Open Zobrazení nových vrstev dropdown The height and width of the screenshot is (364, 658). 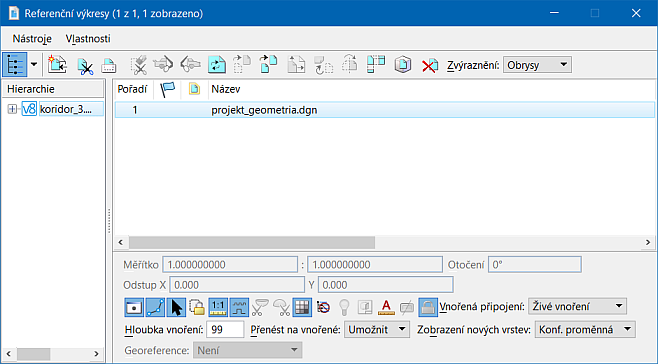tap(585, 330)
